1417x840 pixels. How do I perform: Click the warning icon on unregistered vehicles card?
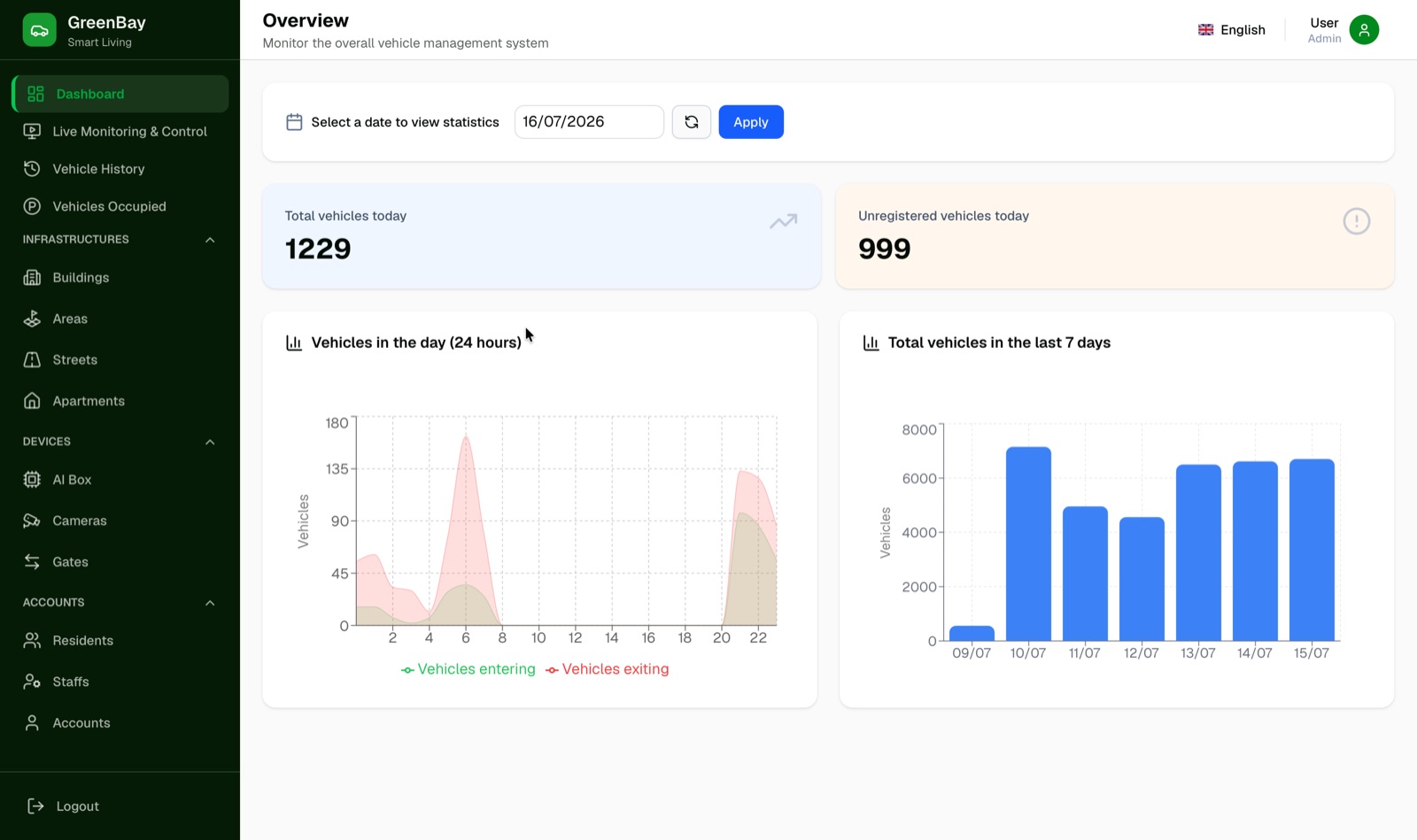(1356, 221)
